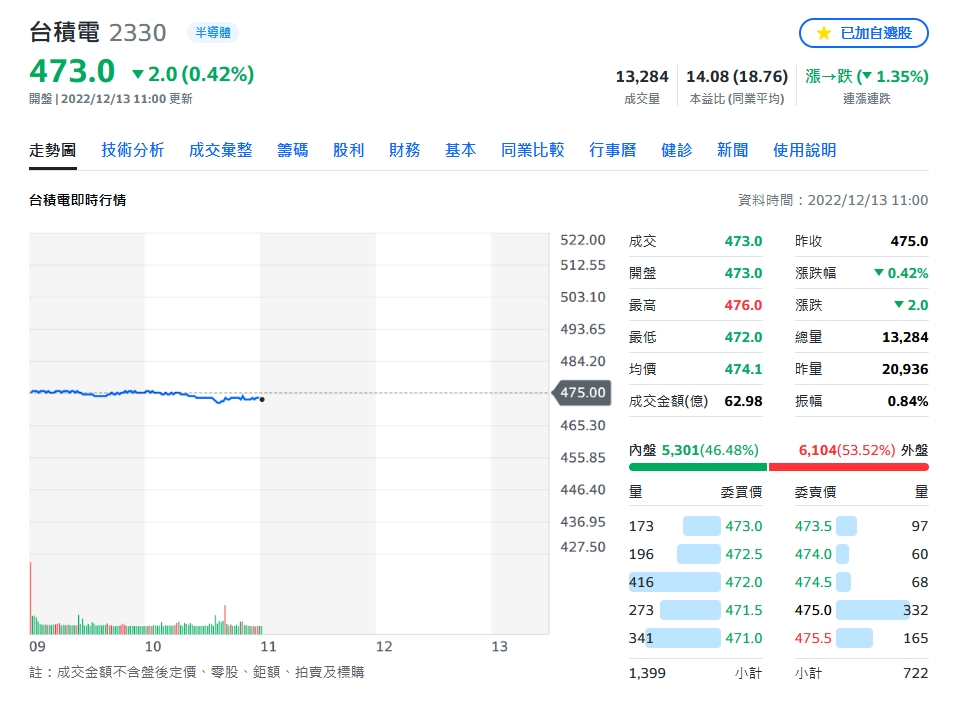Click the 漲→跌 streak indicator
This screenshot has width=958, height=707.
[x=866, y=76]
